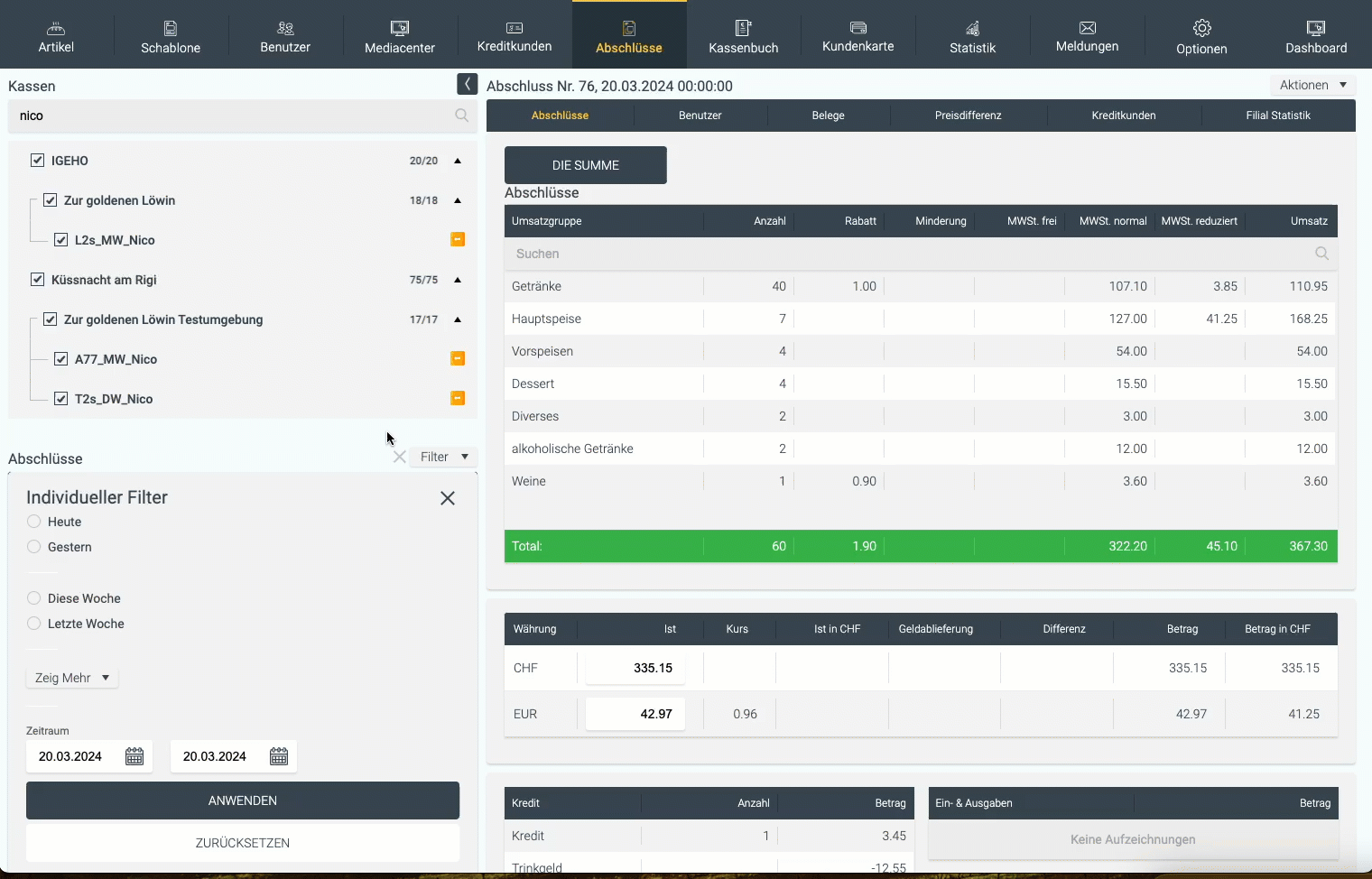The height and width of the screenshot is (879, 1372).
Task: Click the ANWENDEN button
Action: (x=243, y=800)
